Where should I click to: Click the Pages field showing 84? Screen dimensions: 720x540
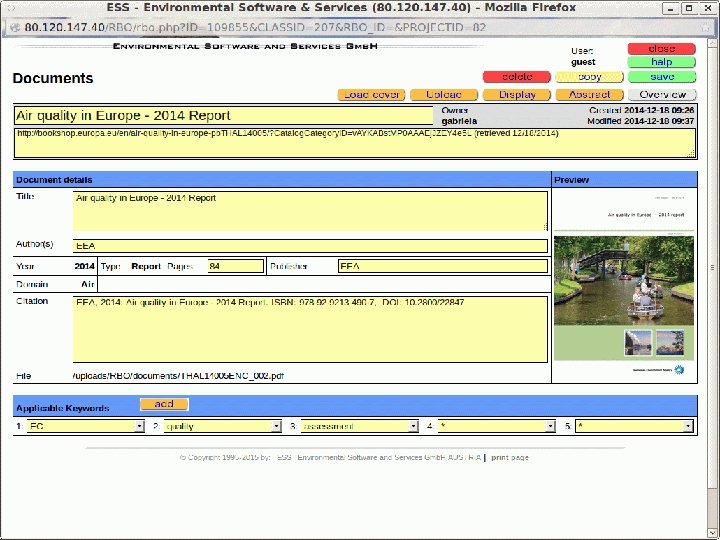[x=236, y=266]
